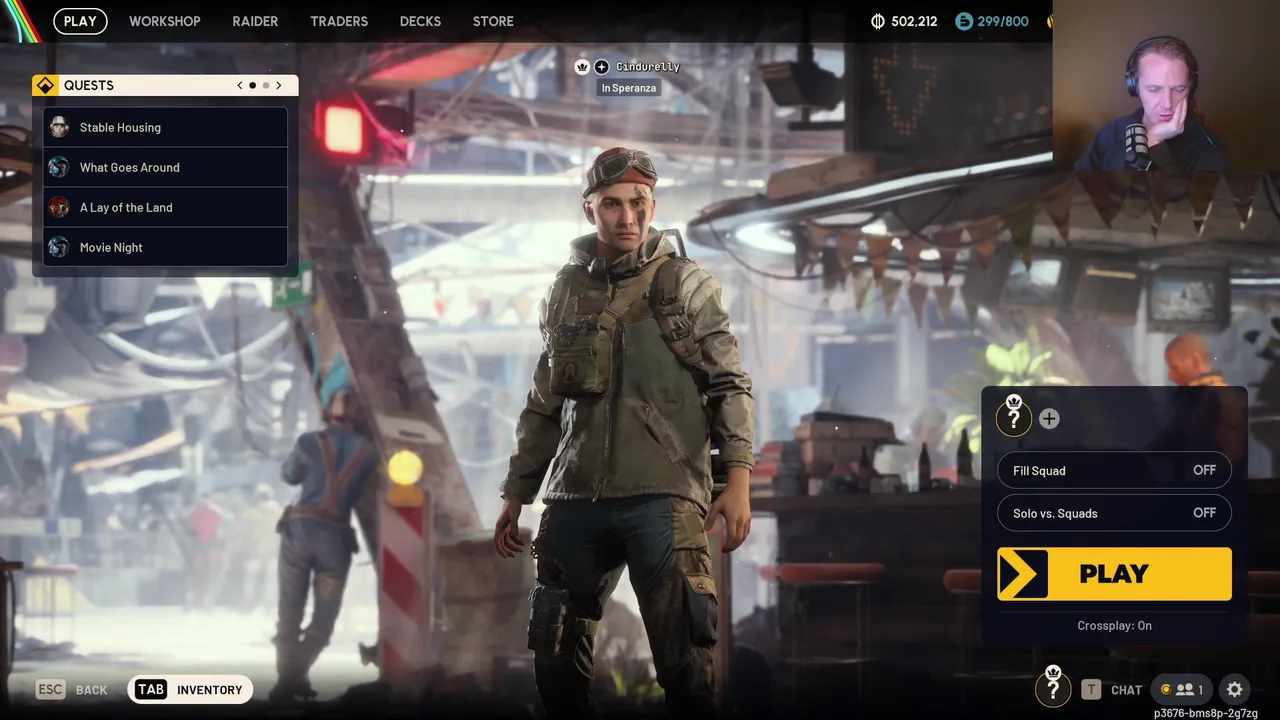Click the What Goes Around quest portrait
1280x720 pixels.
pyautogui.click(x=59, y=167)
